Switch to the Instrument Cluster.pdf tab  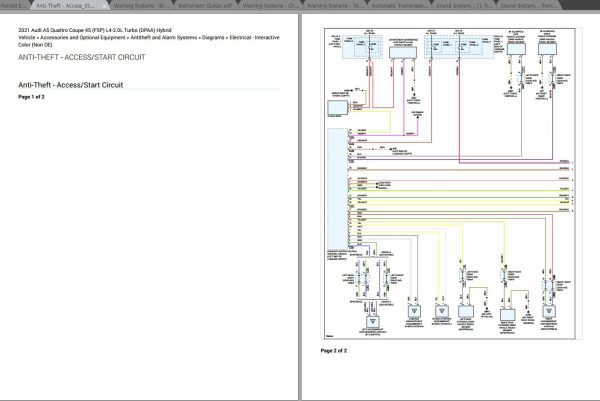(x=205, y=5)
